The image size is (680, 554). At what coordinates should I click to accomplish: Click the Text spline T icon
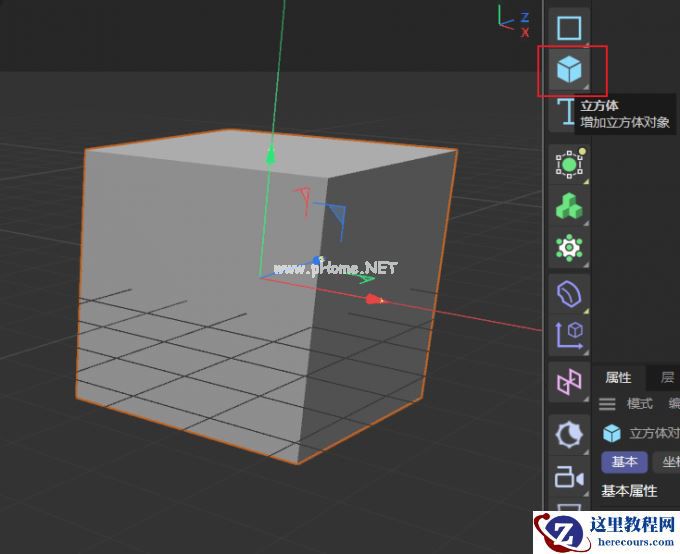566,112
